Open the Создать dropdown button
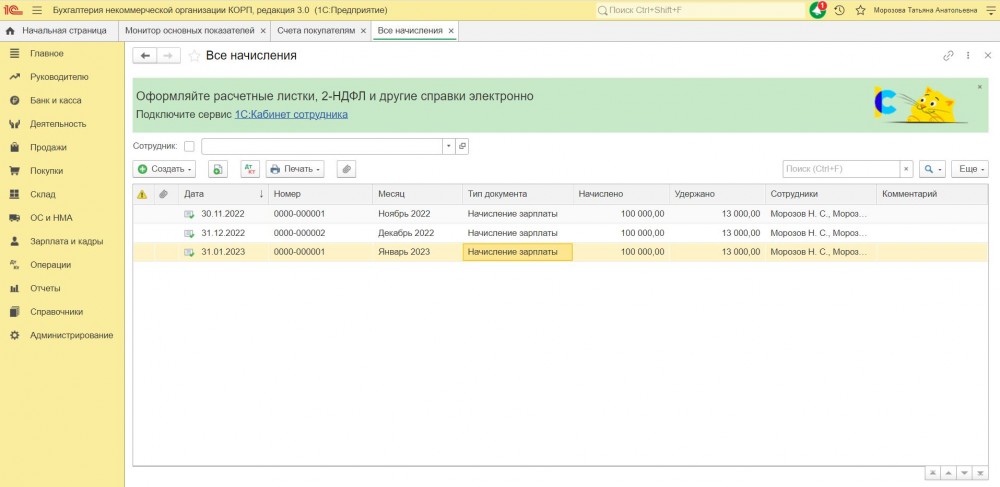Screen dimensions: 1000x487 coord(165,169)
